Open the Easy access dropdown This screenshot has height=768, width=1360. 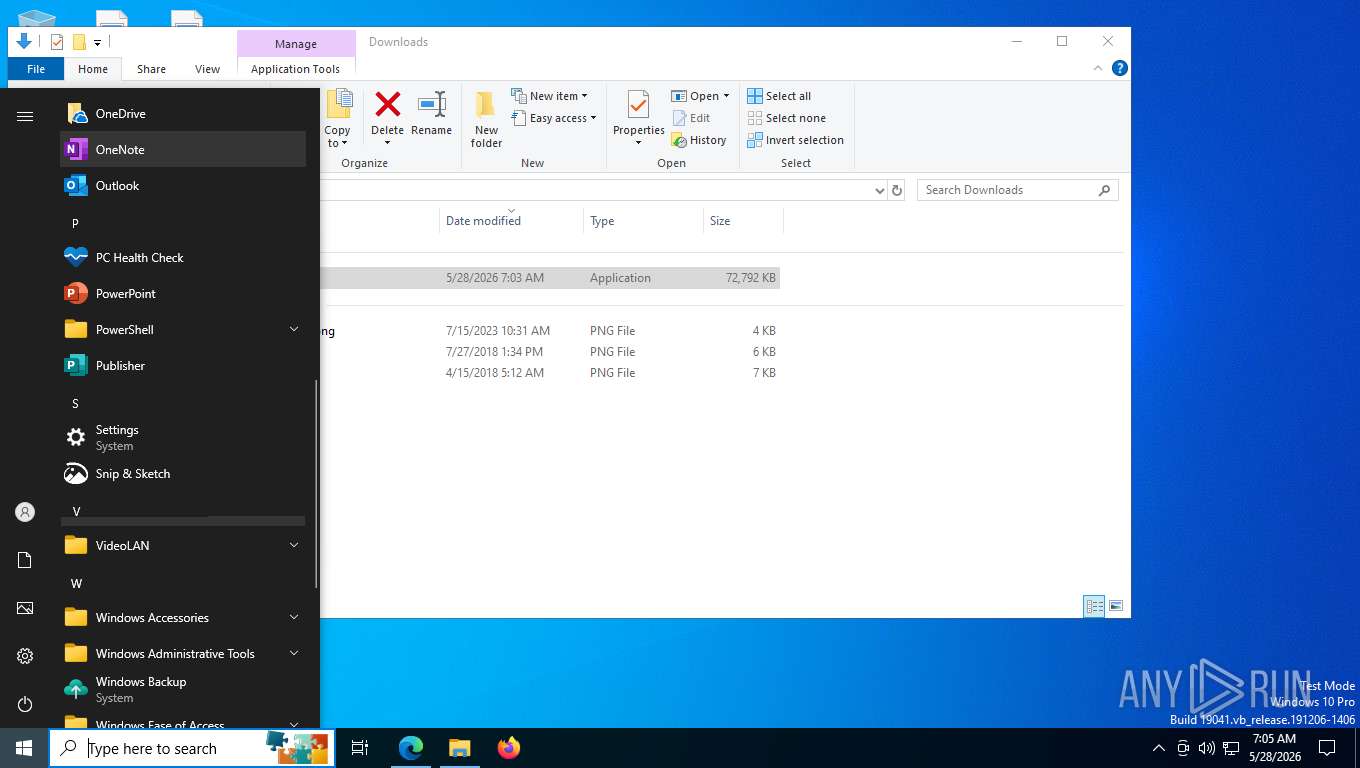pos(553,118)
